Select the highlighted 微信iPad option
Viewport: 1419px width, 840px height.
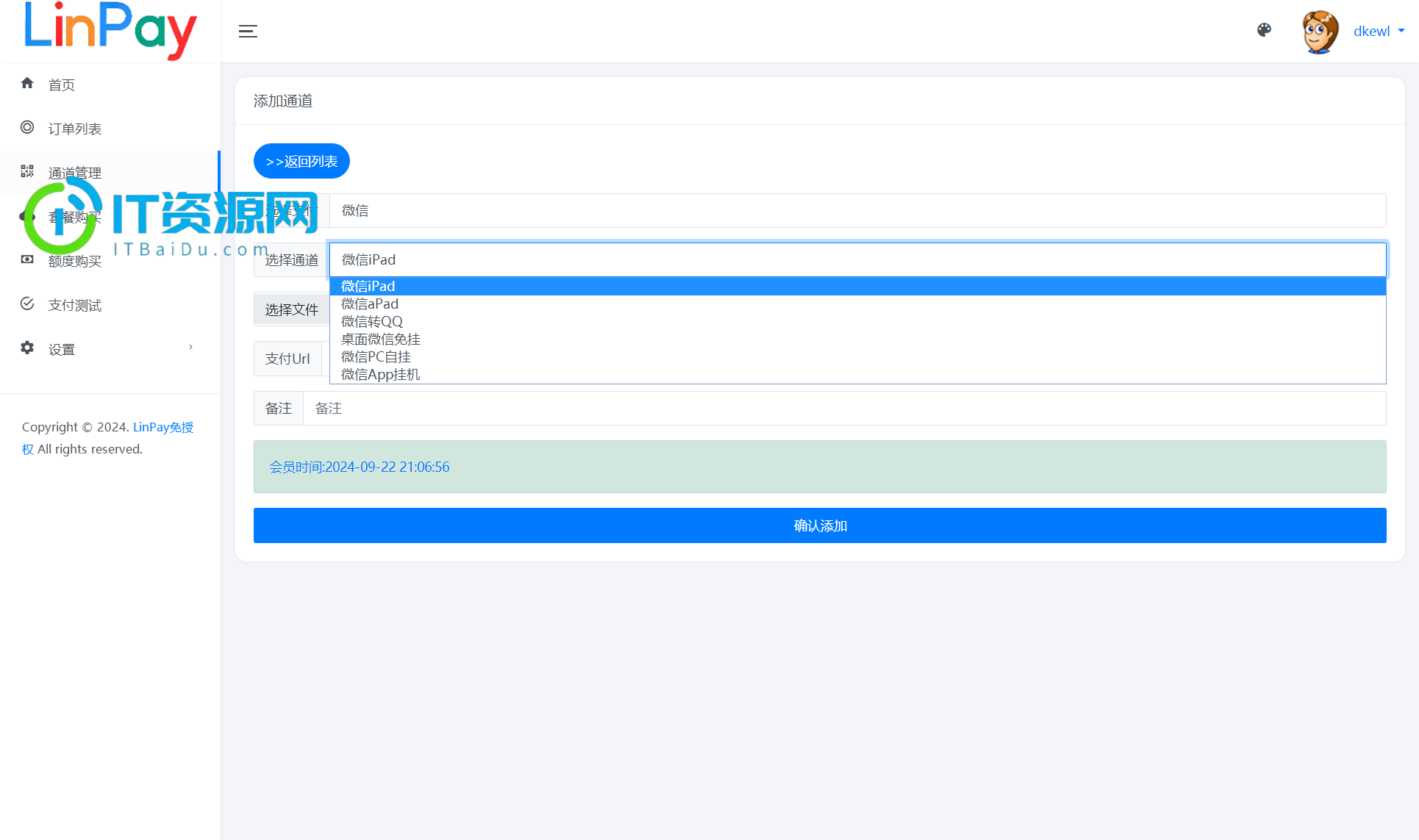pyautogui.click(x=857, y=286)
